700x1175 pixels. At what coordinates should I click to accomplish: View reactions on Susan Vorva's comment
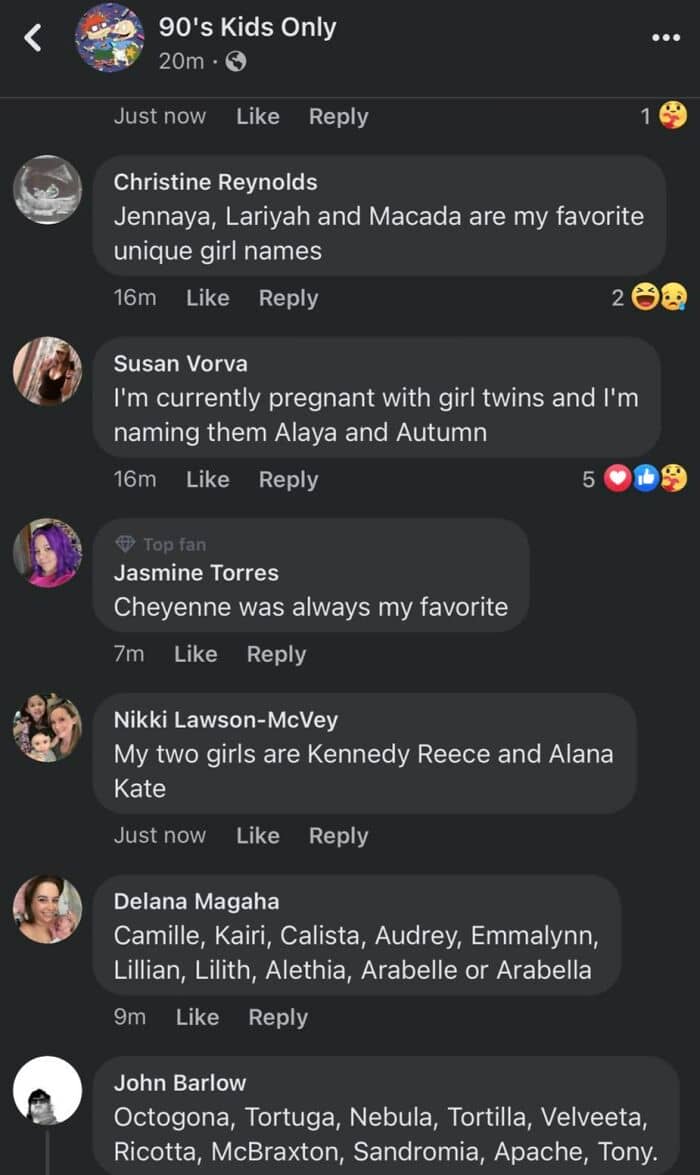[635, 479]
